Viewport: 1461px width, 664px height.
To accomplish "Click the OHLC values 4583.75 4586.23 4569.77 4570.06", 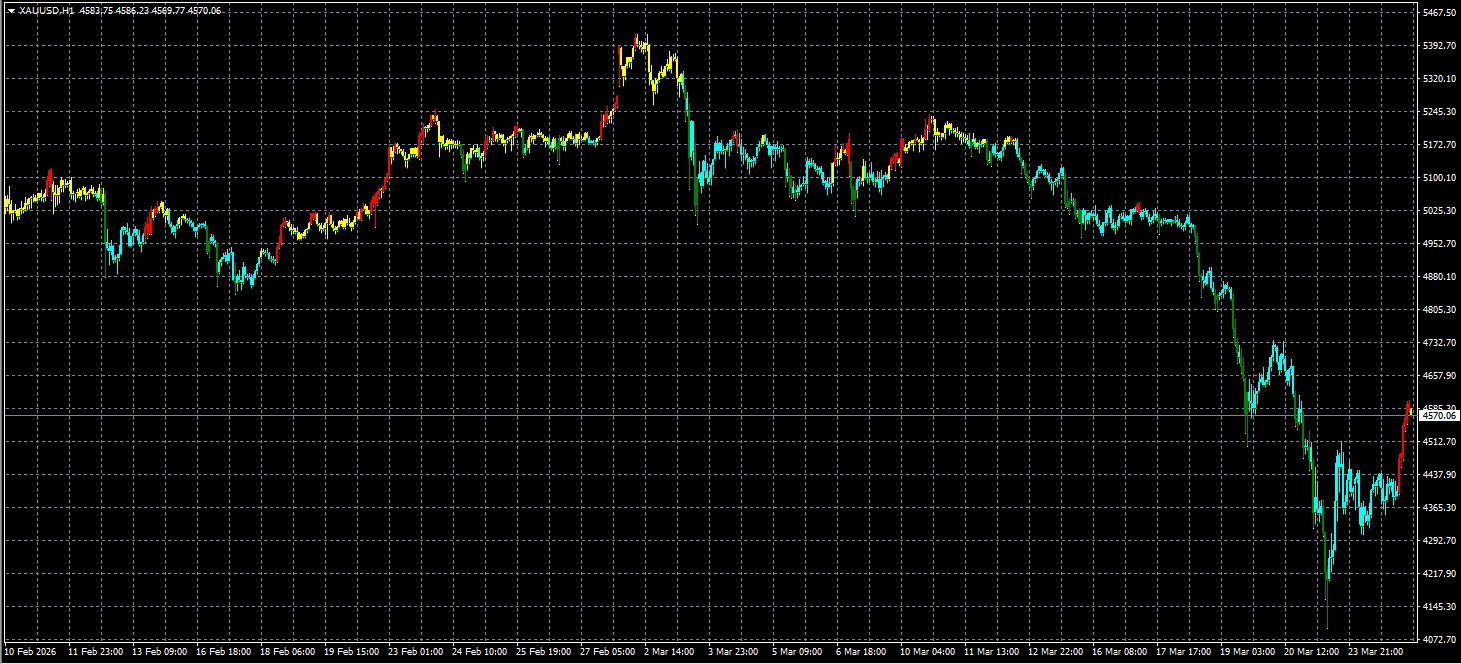I will tap(150, 10).
